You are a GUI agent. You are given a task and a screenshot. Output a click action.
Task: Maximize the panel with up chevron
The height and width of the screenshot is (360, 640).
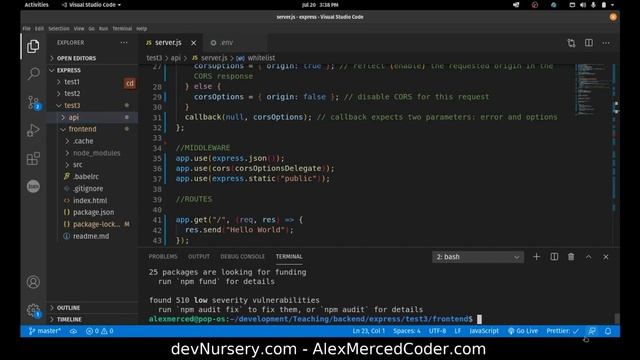click(588, 257)
